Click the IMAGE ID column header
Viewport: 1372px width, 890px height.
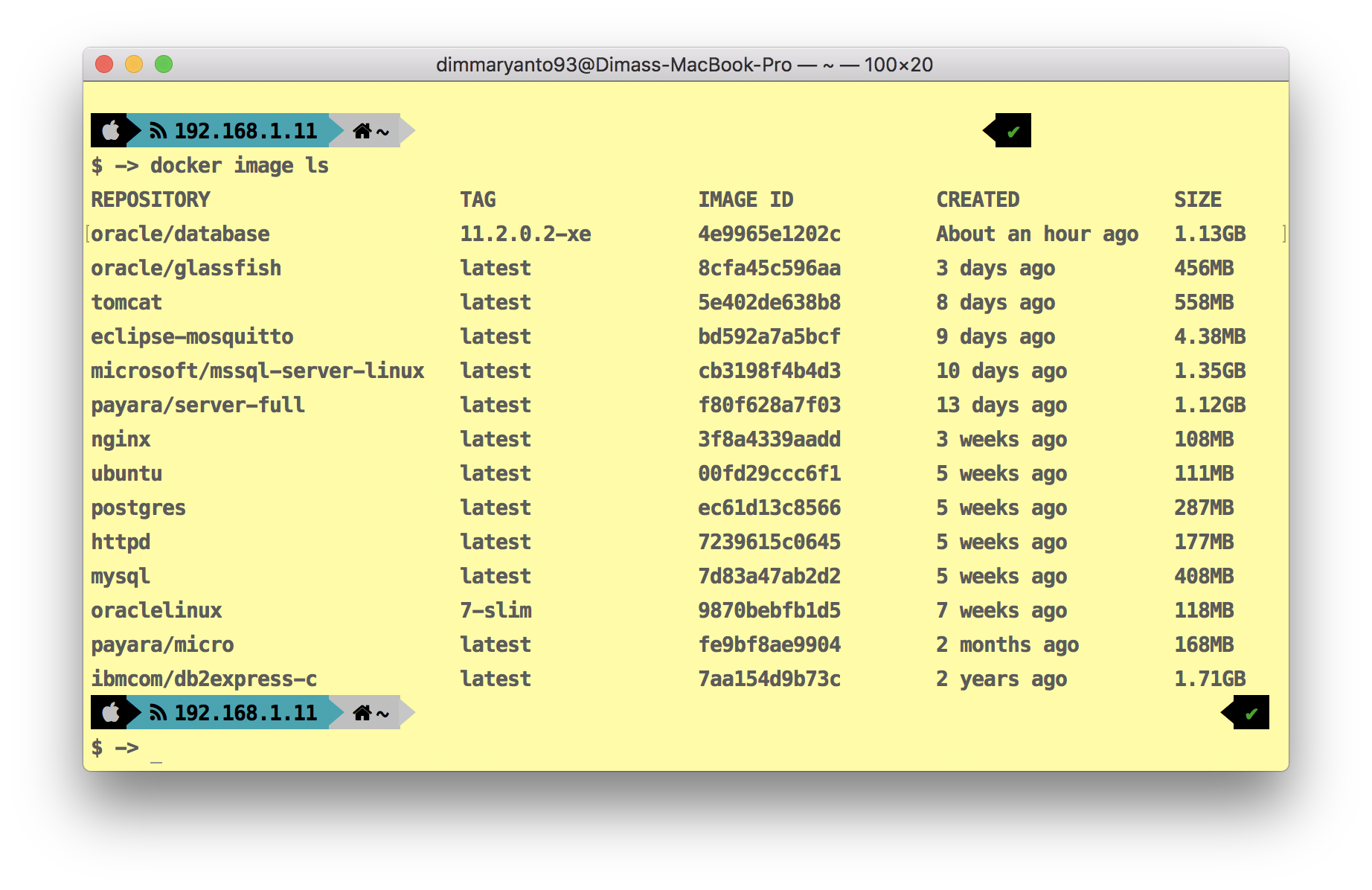coord(746,199)
